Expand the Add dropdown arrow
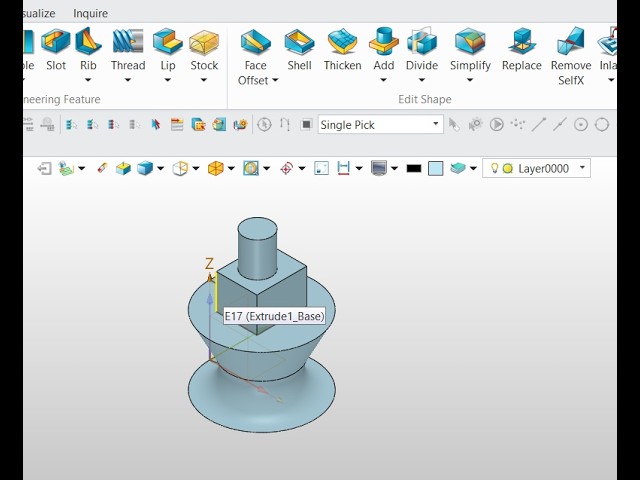 pos(383,80)
